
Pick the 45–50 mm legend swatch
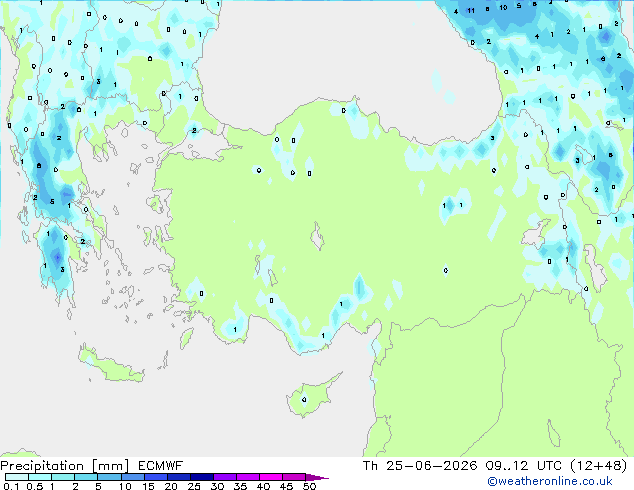[294, 477]
